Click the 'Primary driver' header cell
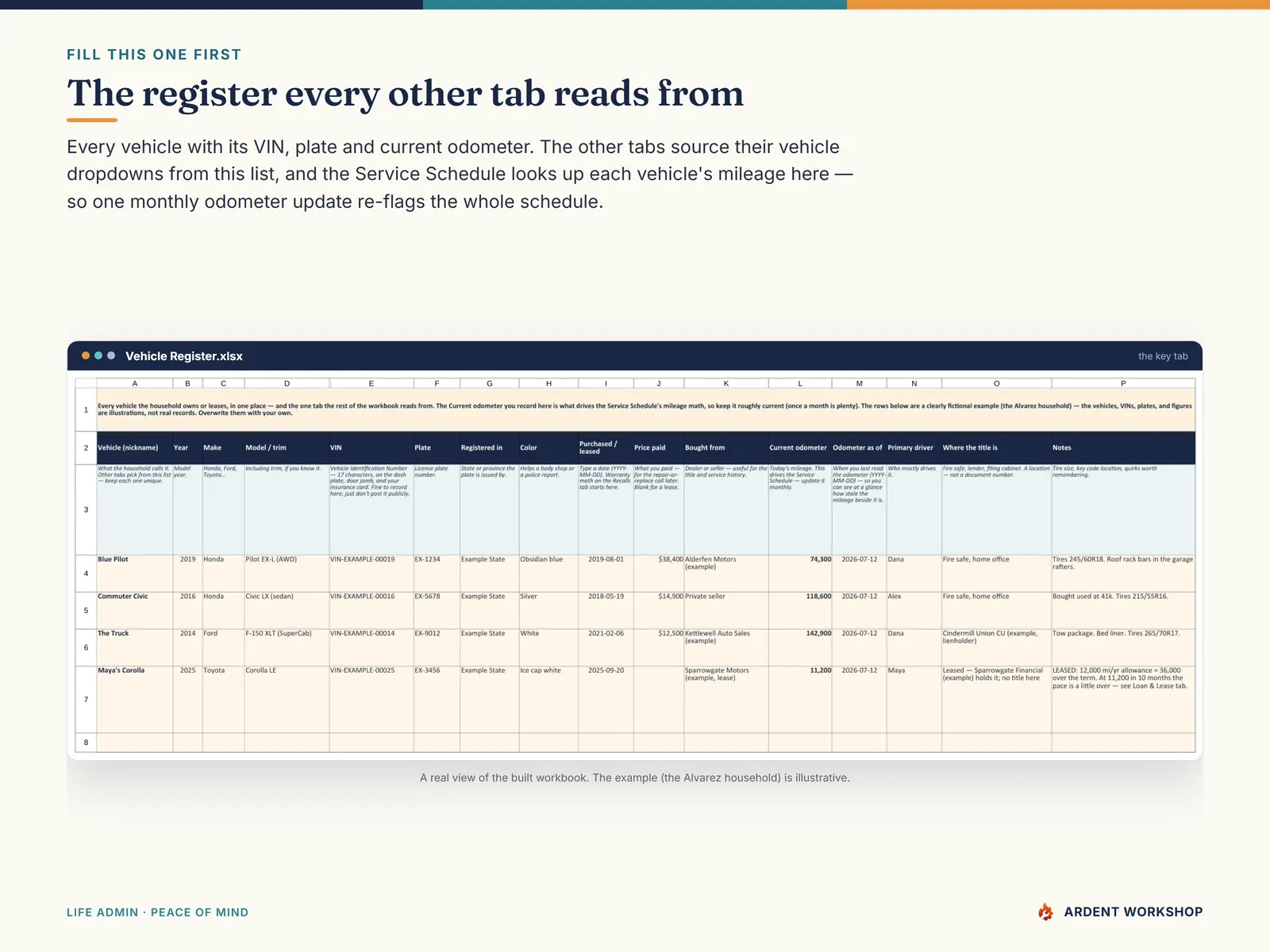The image size is (1270, 952). pyautogui.click(x=914, y=447)
